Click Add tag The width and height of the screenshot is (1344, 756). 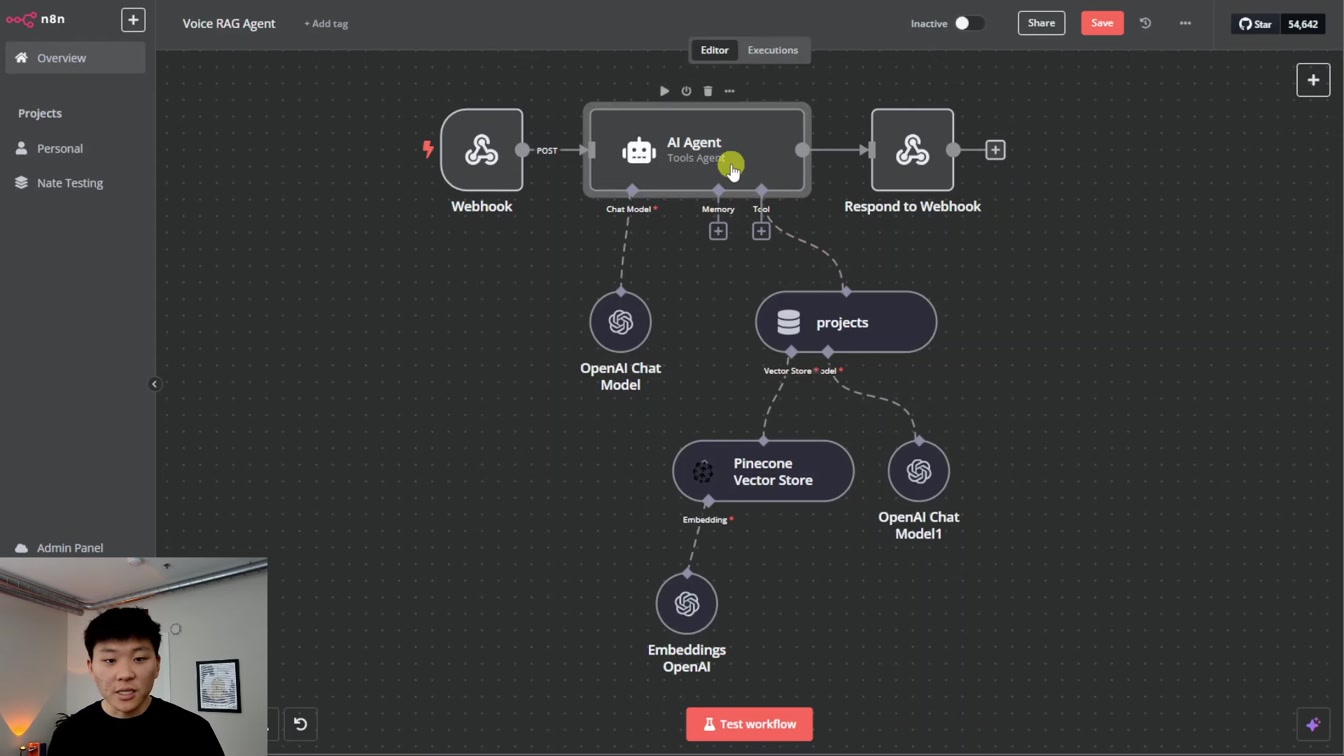[326, 23]
